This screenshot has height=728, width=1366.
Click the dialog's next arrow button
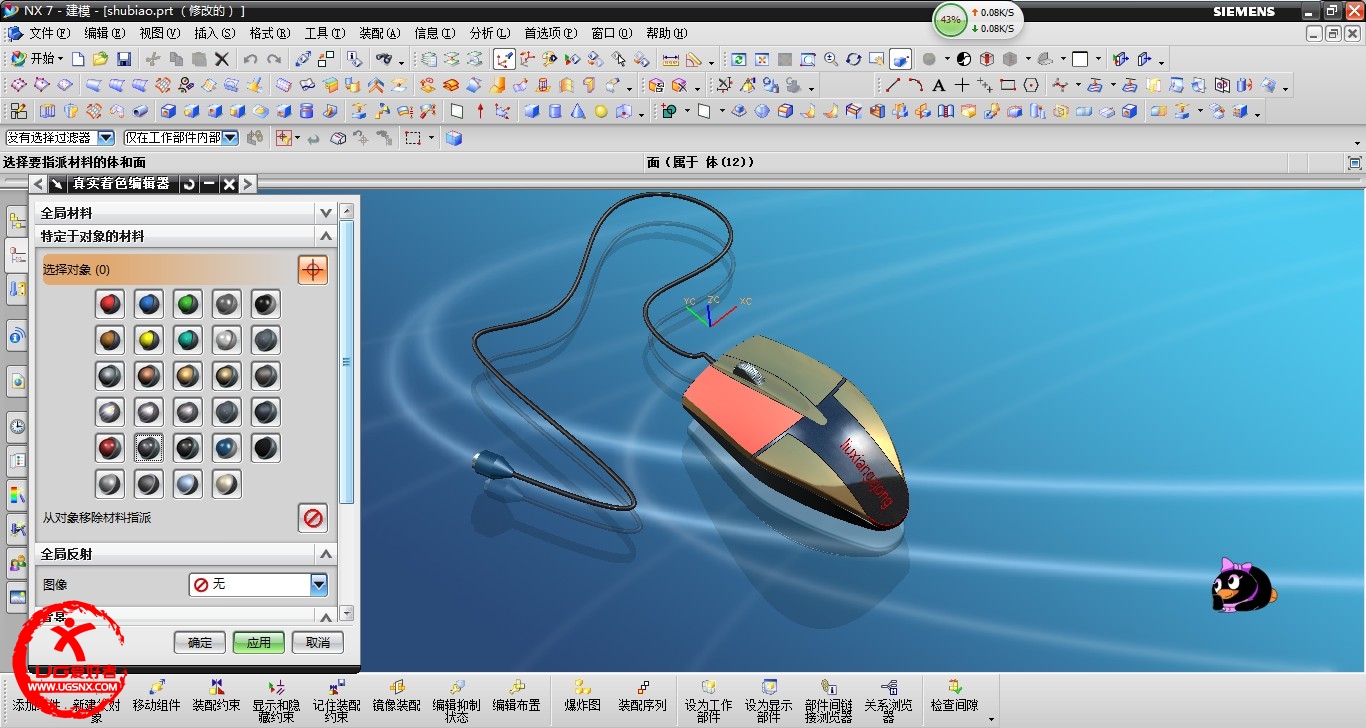point(248,183)
